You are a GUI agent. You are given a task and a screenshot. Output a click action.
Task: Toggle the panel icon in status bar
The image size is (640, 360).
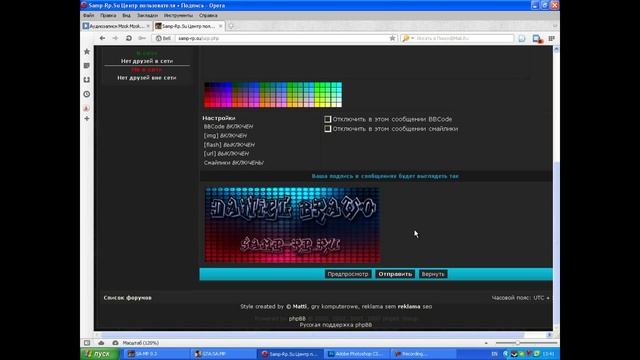(x=87, y=343)
